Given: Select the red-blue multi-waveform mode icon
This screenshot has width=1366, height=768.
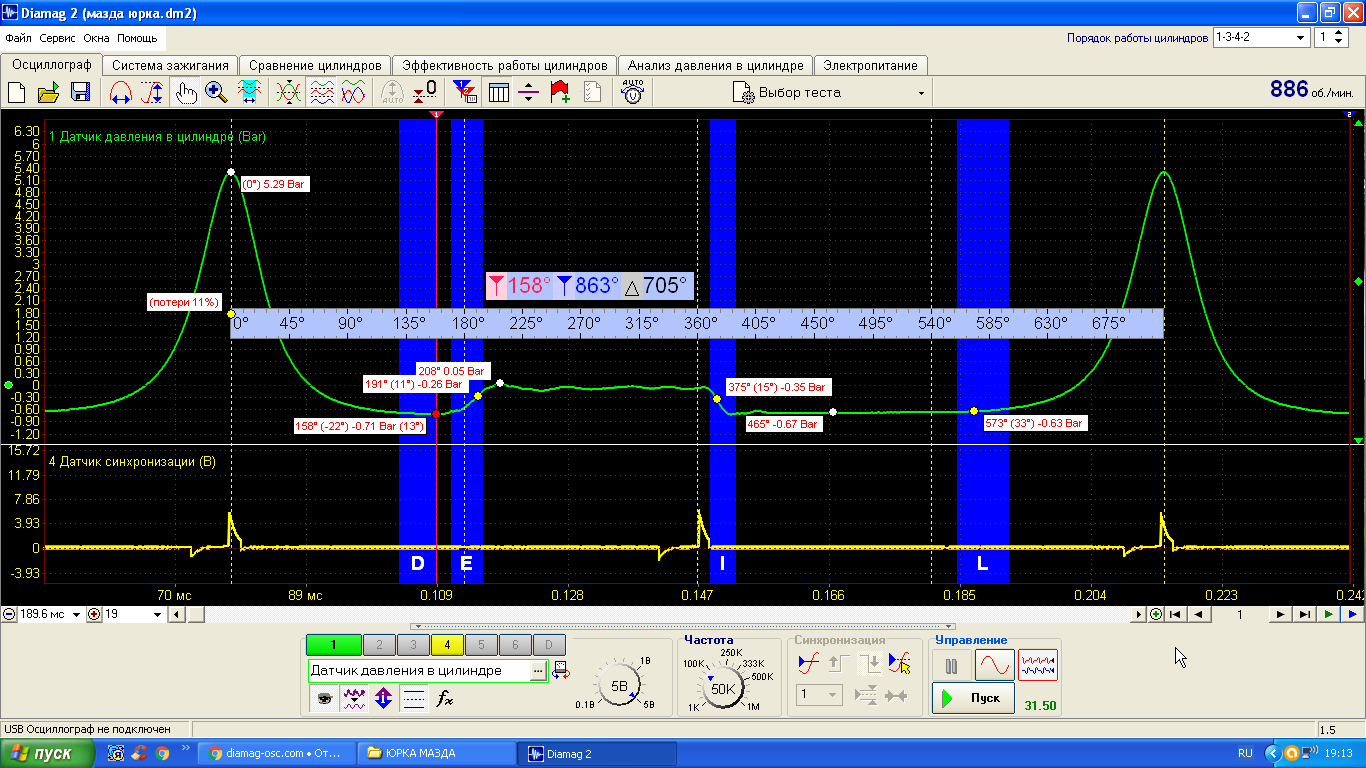Looking at the screenshot, I should coord(1038,665).
